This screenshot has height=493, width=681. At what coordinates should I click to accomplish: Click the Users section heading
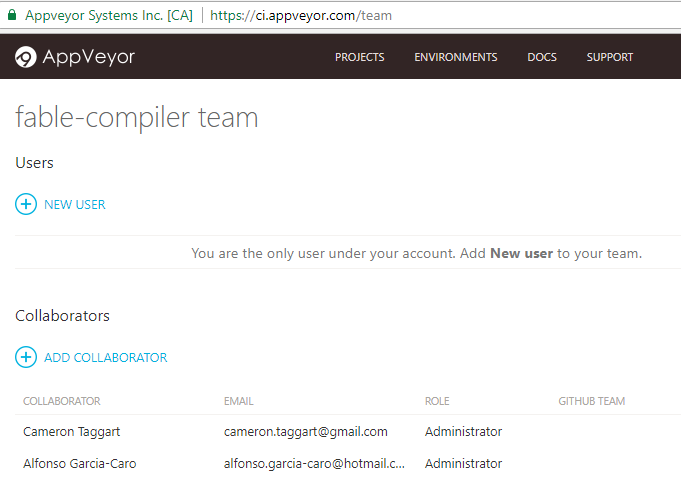(34, 163)
